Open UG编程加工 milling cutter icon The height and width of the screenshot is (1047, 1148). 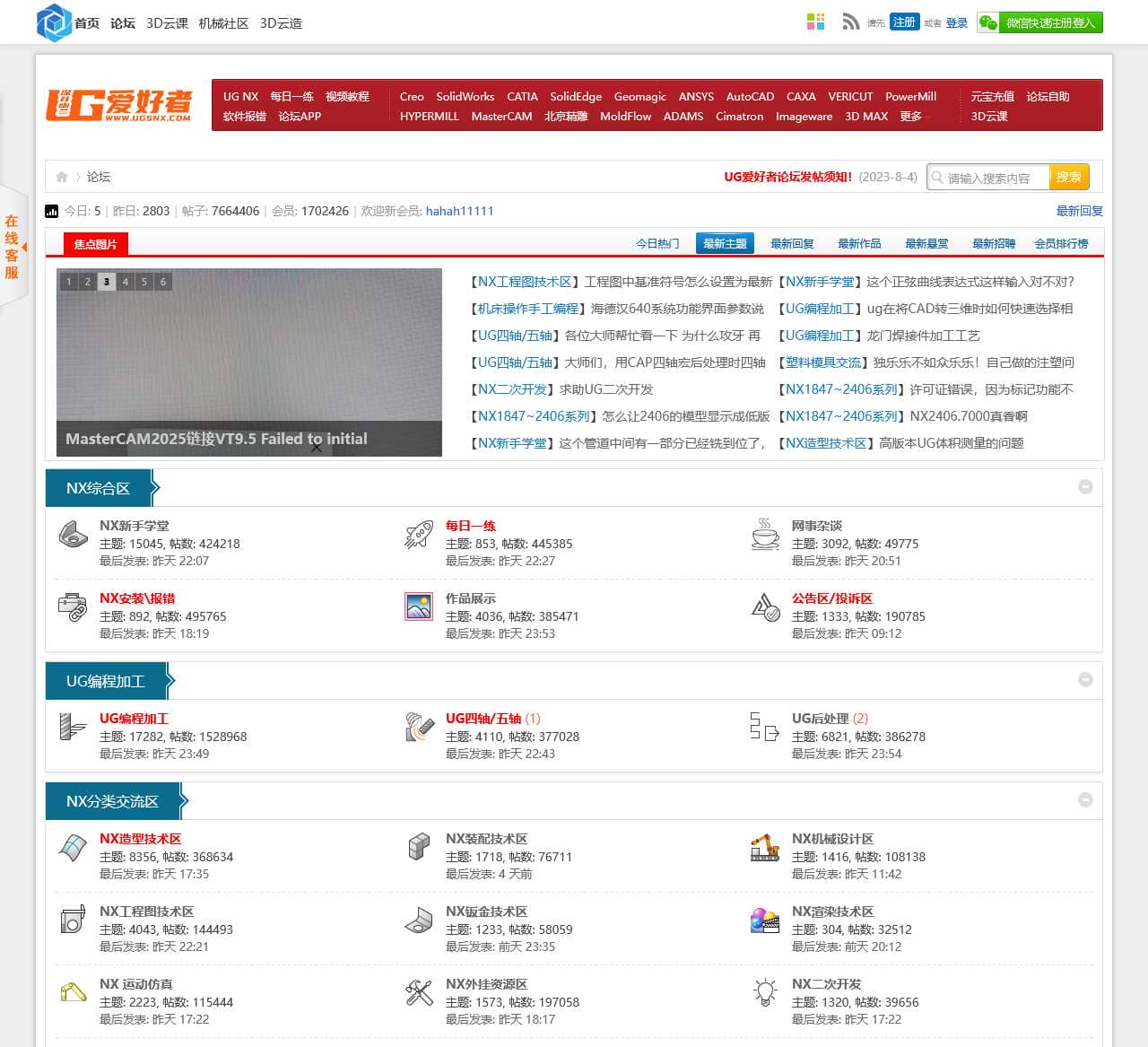point(73,728)
